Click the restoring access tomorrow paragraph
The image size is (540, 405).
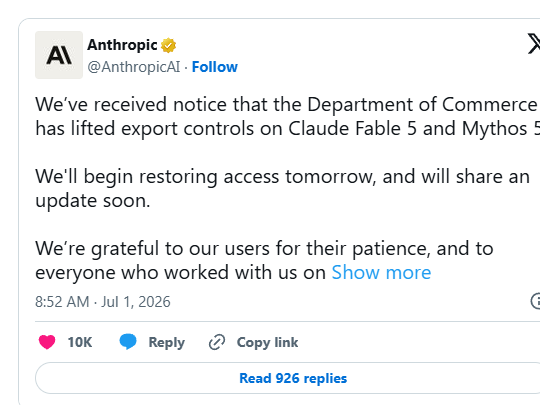282,188
